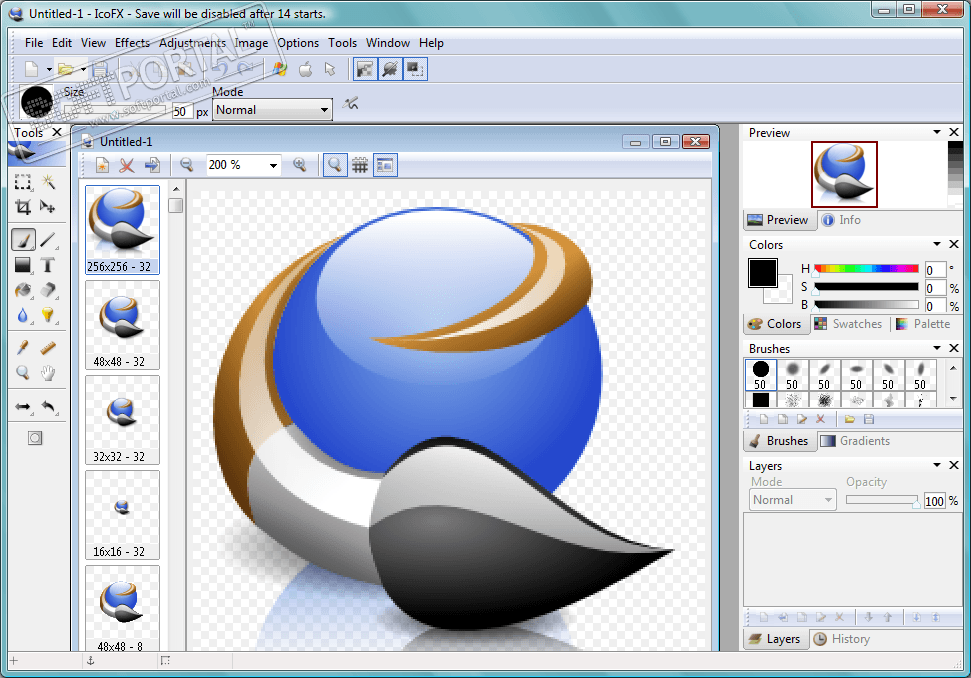Toggle the third highlighted panel view button
The image size is (971, 678).
[415, 69]
